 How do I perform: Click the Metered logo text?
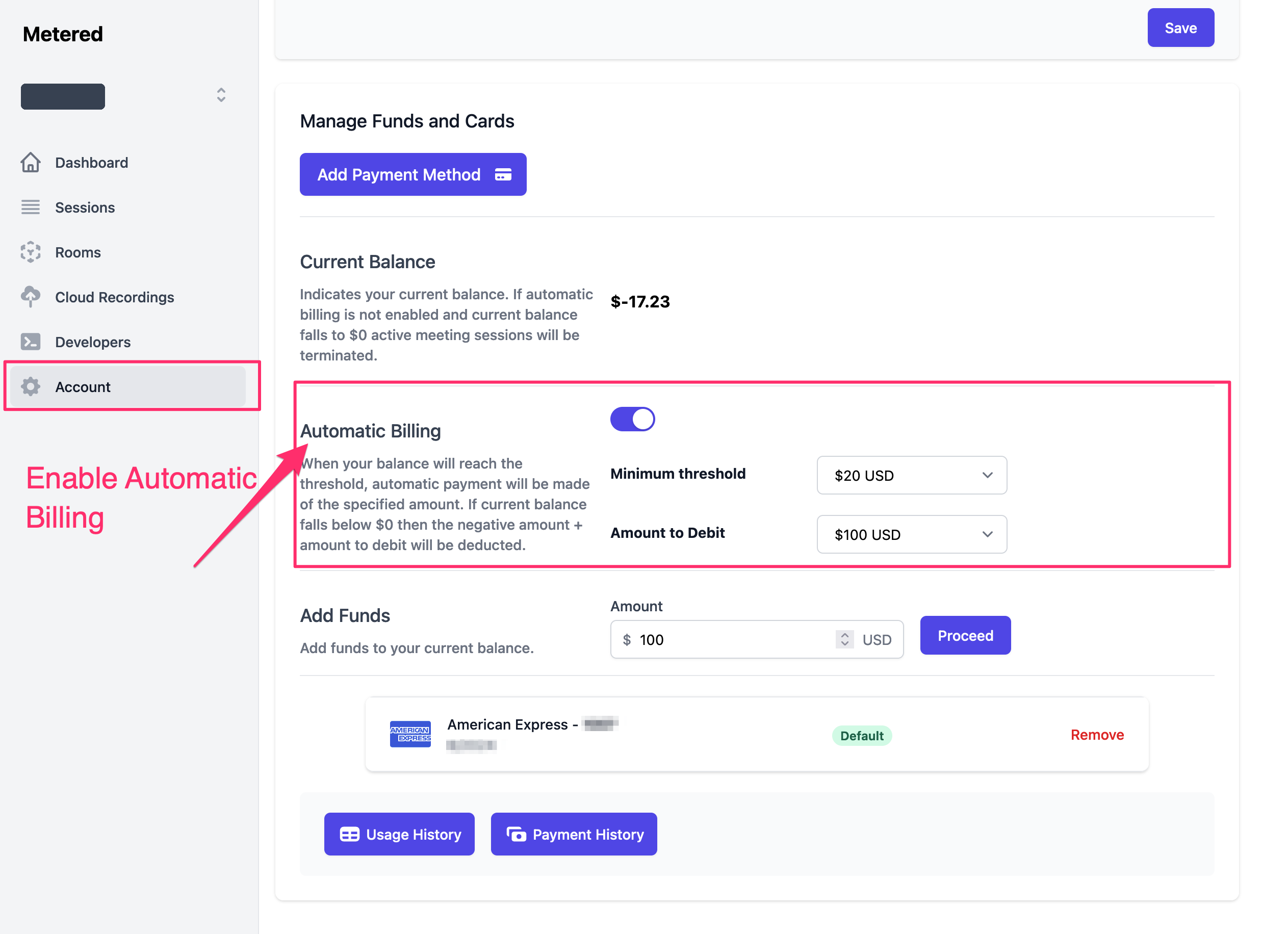63,34
